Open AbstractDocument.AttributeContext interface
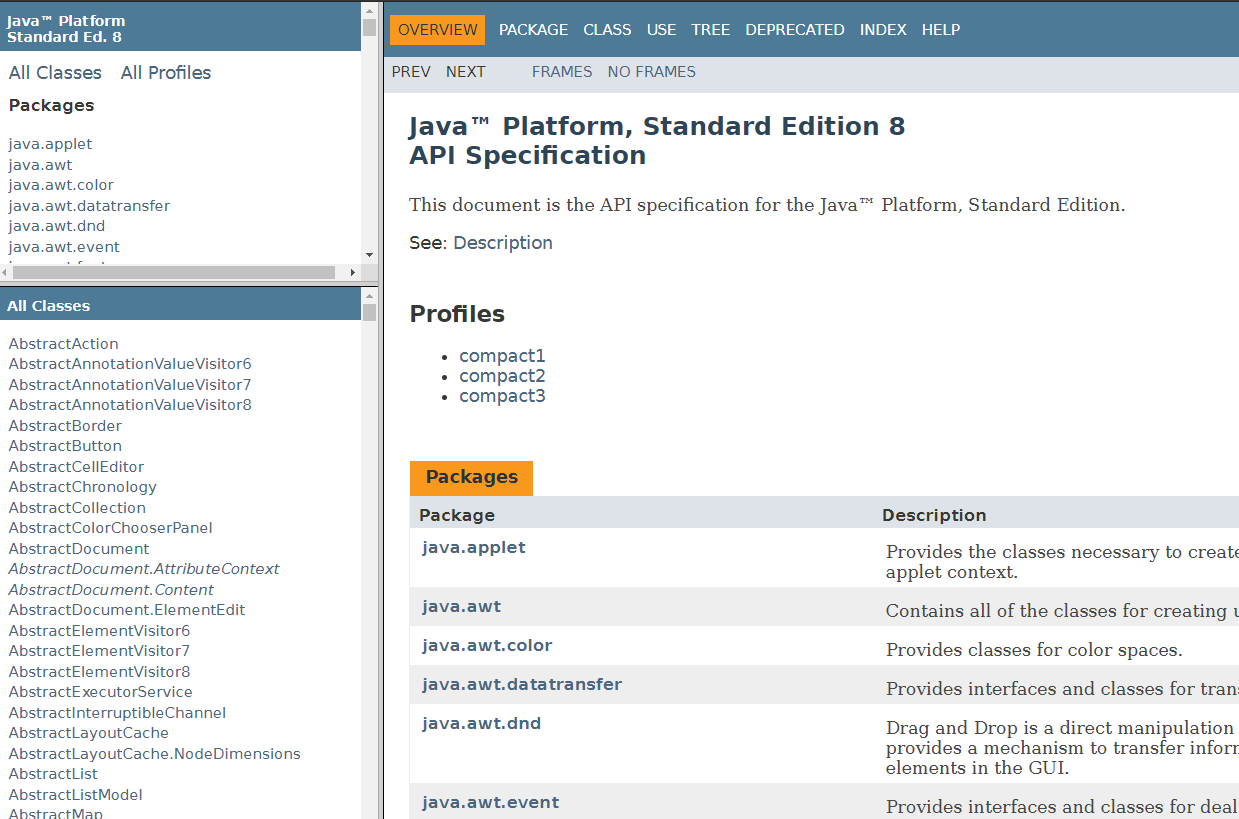 144,569
